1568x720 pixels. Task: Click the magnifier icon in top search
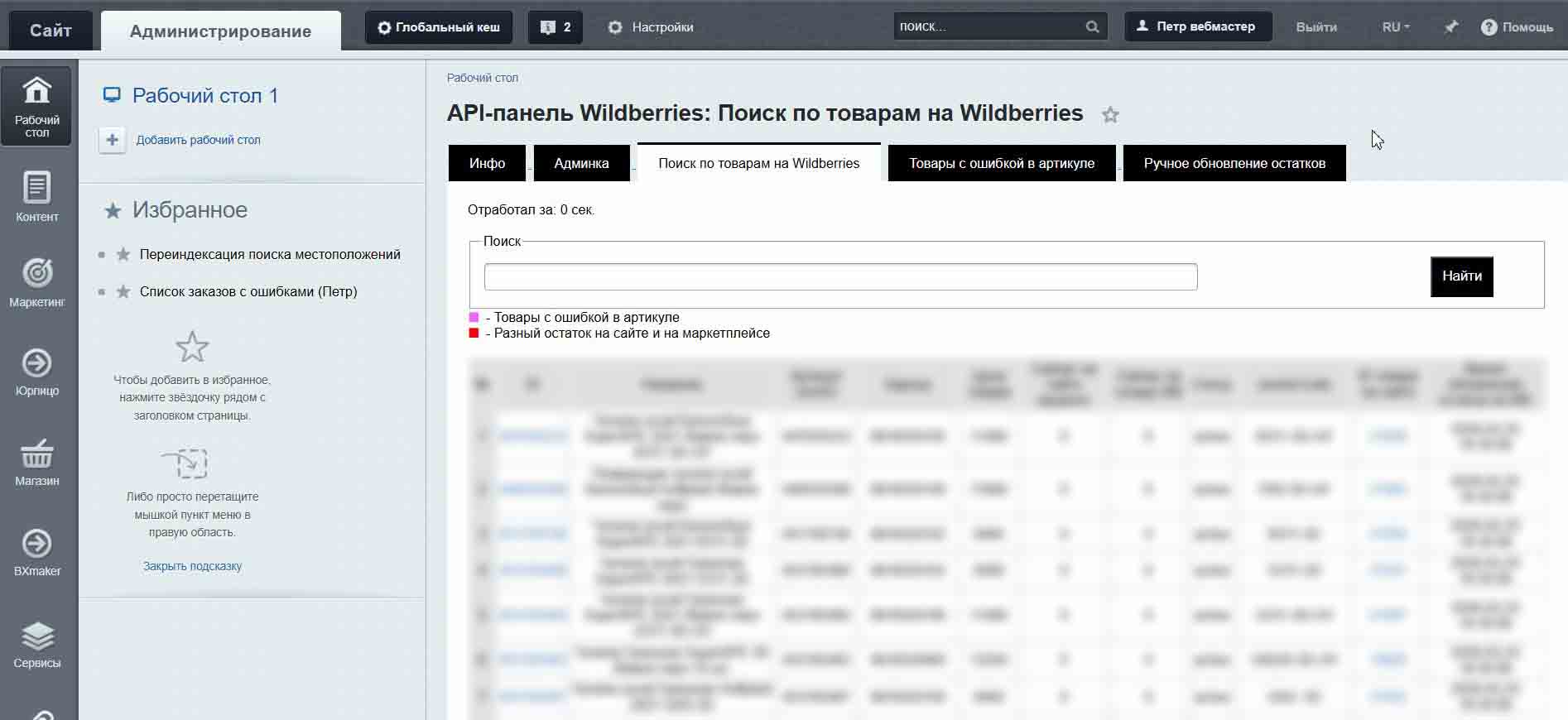[x=1092, y=26]
